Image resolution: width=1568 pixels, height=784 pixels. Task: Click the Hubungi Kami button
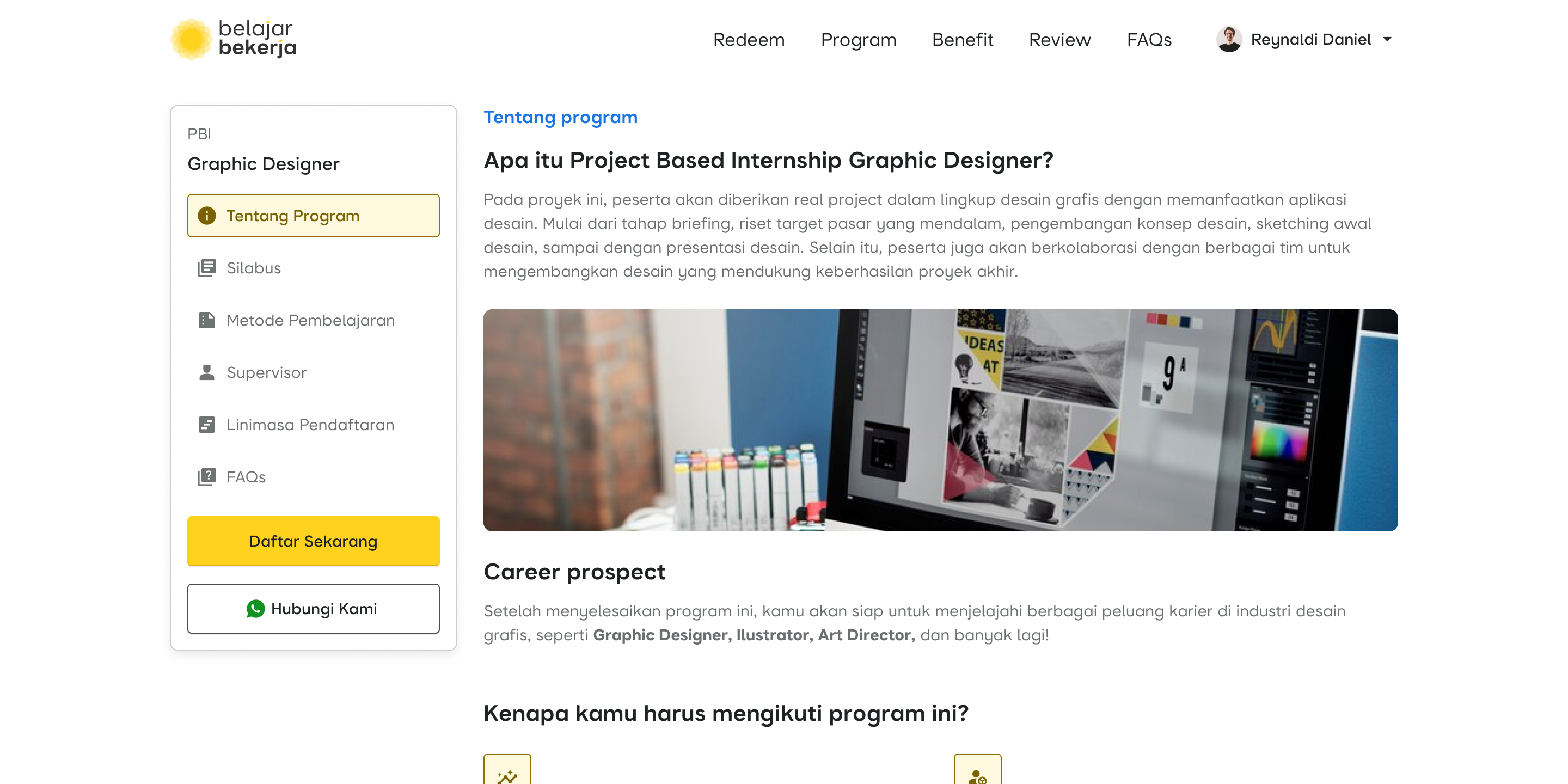tap(313, 609)
